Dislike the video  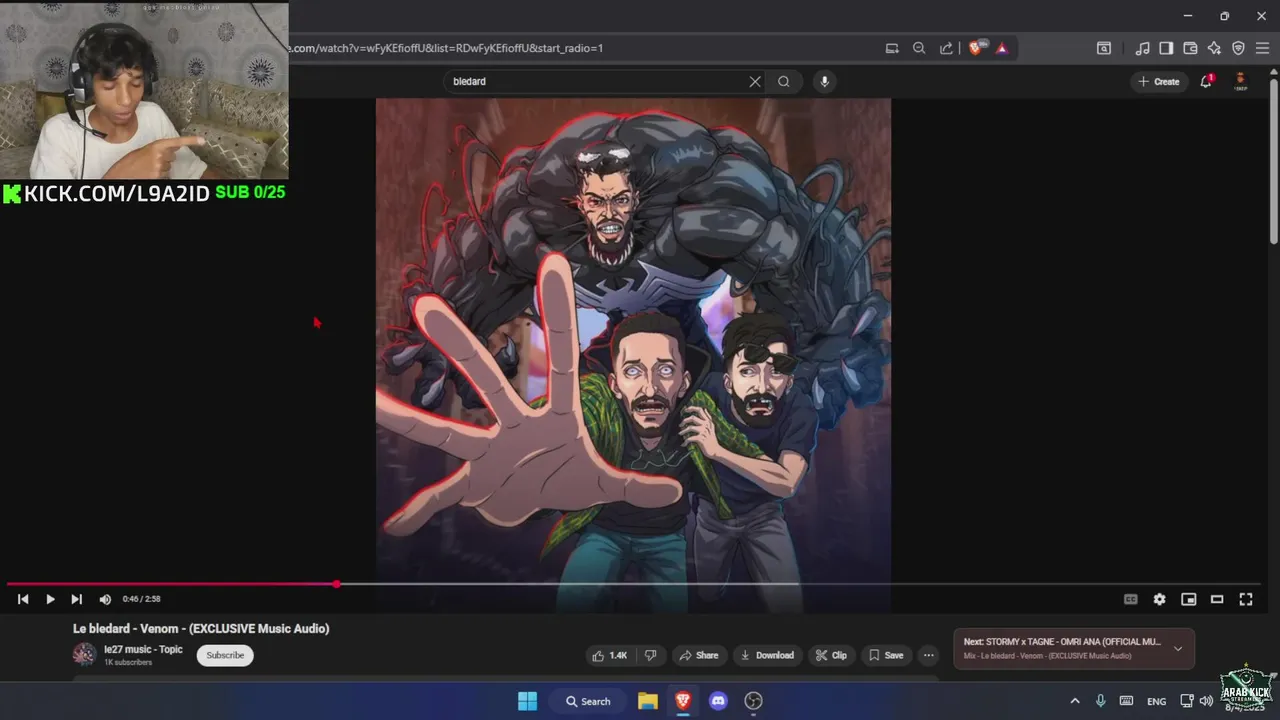[x=650, y=655]
